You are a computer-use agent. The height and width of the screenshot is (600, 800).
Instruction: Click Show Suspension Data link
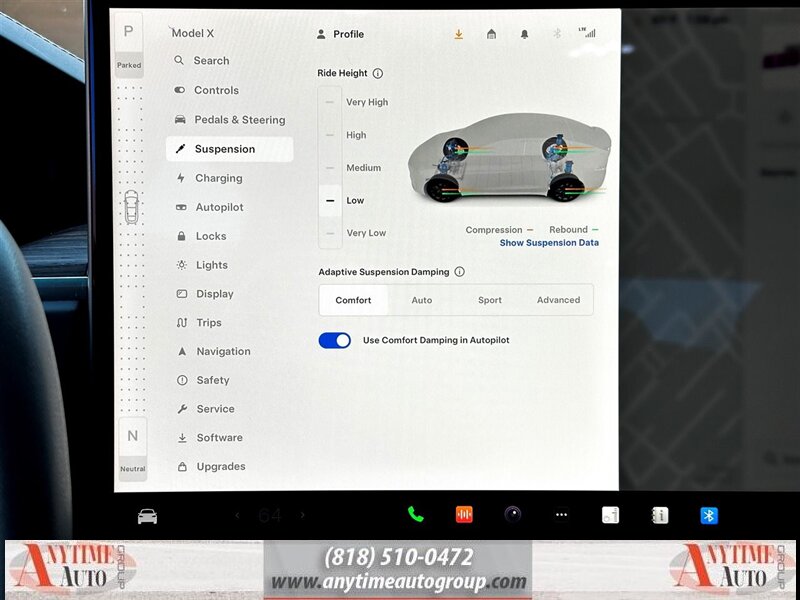point(549,243)
